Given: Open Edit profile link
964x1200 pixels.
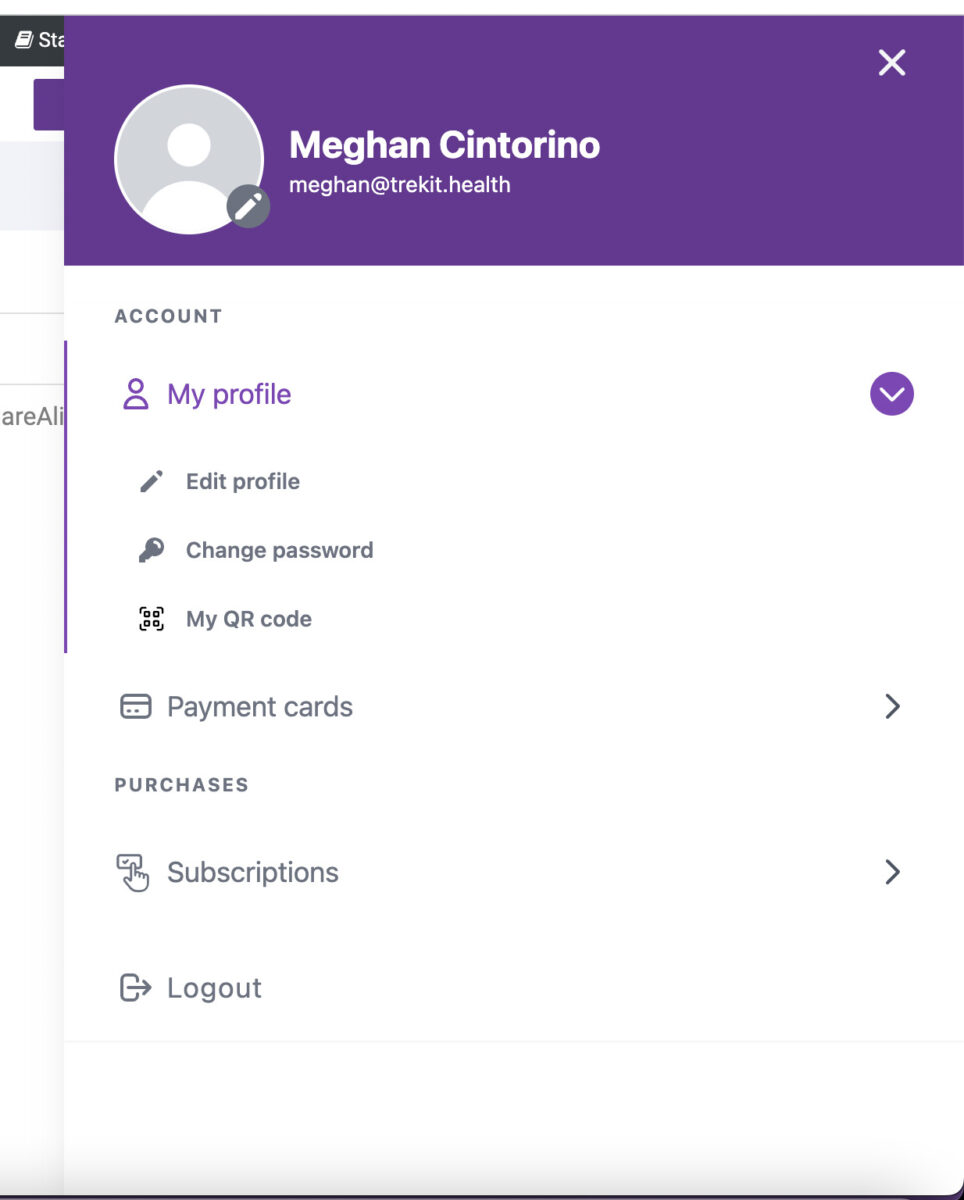Looking at the screenshot, I should 243,482.
